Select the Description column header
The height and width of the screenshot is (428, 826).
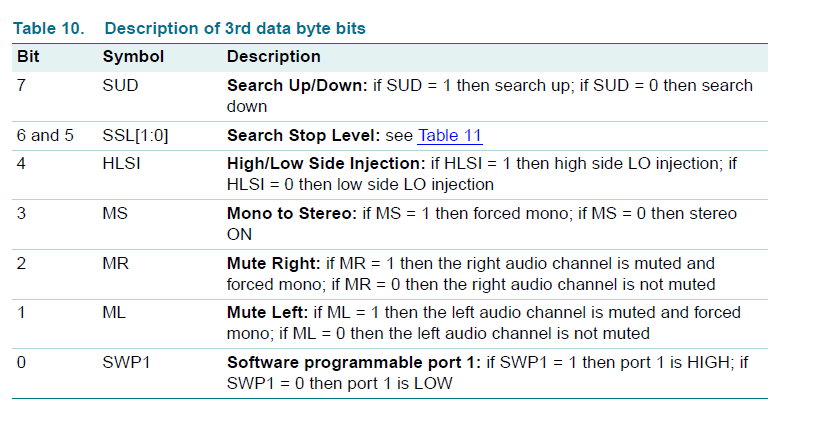pyautogui.click(x=273, y=56)
